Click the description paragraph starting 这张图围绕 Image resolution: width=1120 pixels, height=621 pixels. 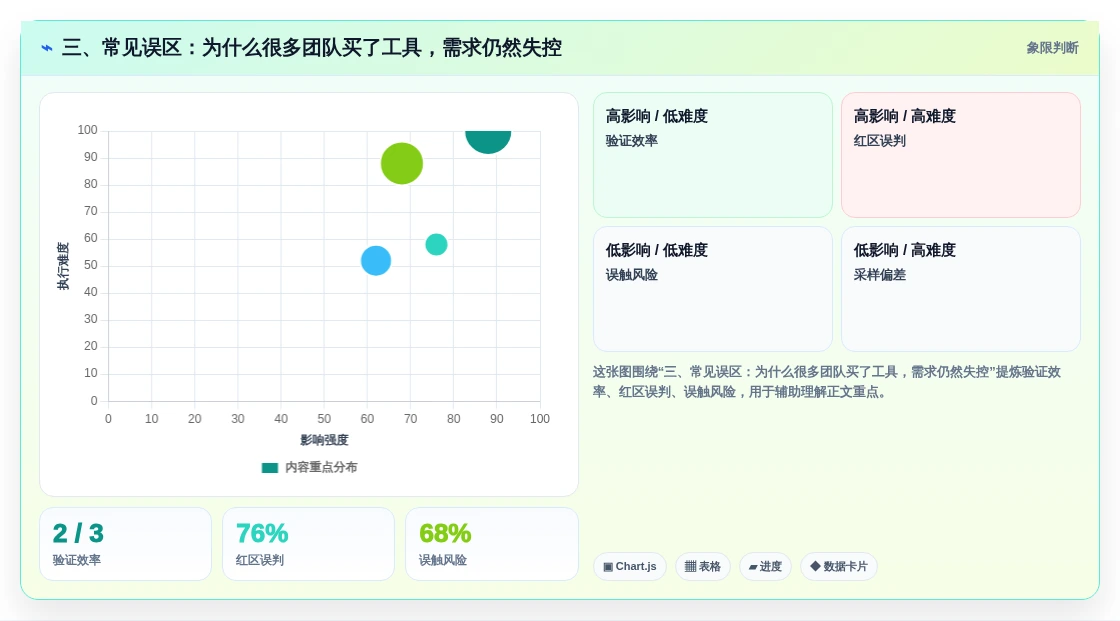pyautogui.click(x=826, y=382)
